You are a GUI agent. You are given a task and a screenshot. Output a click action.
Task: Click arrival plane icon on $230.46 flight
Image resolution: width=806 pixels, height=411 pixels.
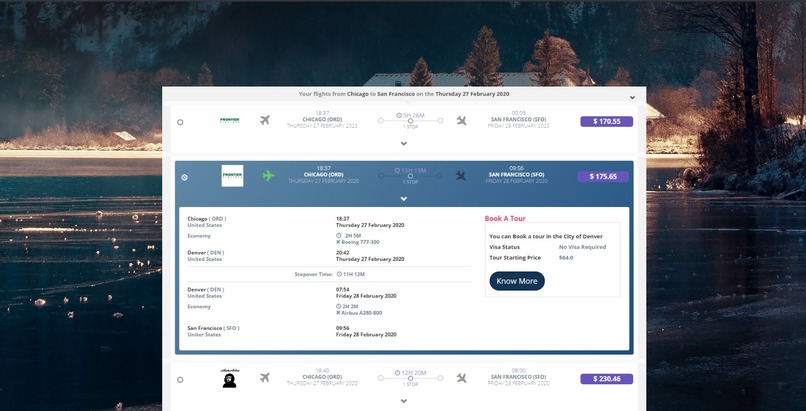tap(462, 378)
